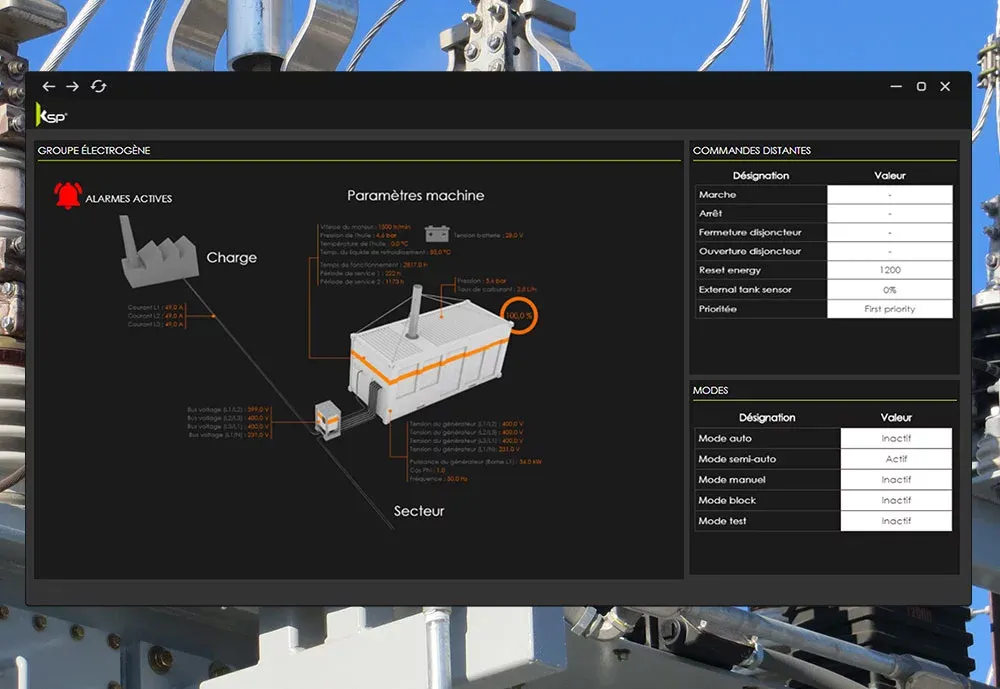Open the External tank sensor value cell
Screen dimensions: 1000x689
[x=889, y=290]
